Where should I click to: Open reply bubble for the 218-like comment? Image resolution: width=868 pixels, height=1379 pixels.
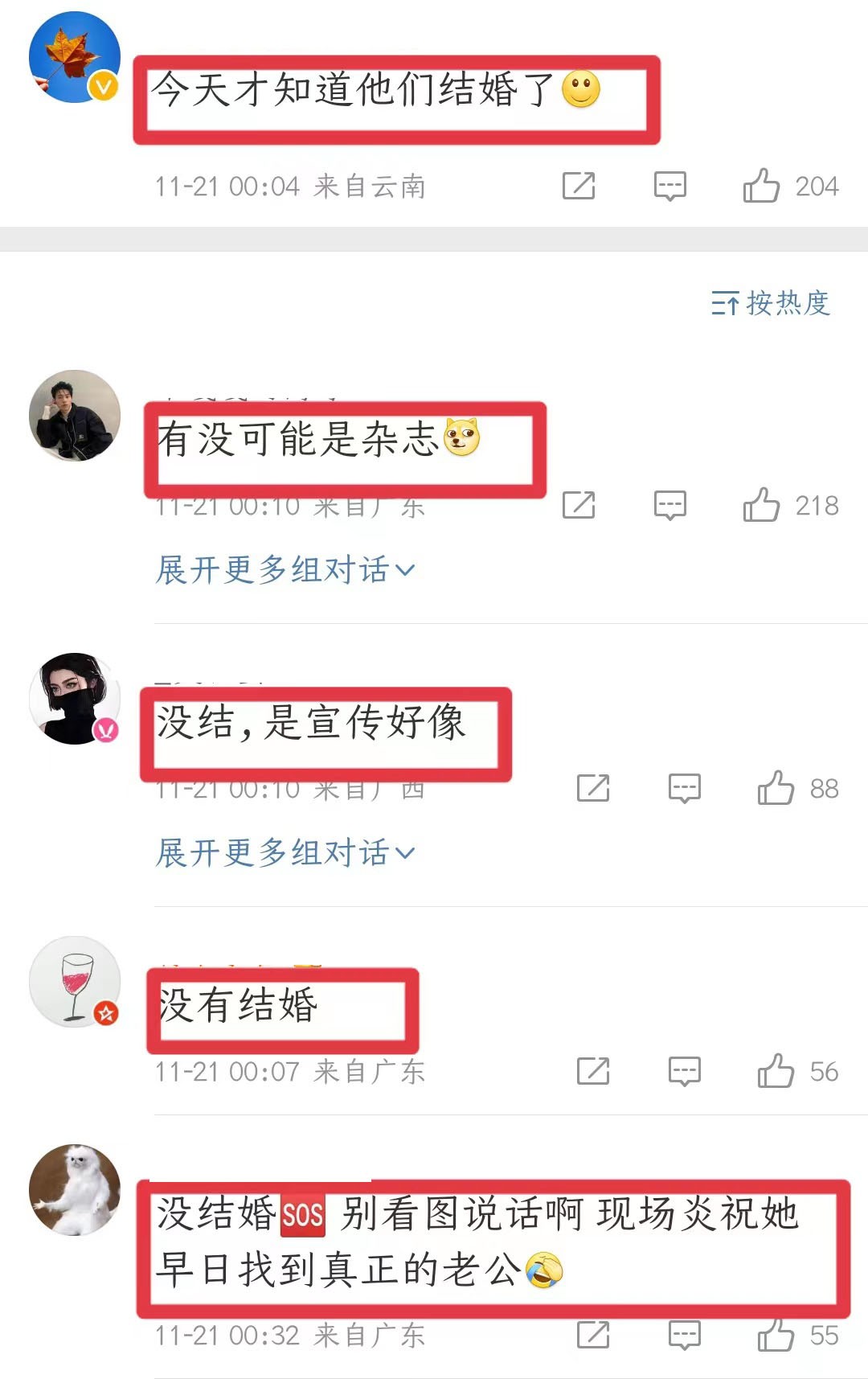[x=669, y=505]
